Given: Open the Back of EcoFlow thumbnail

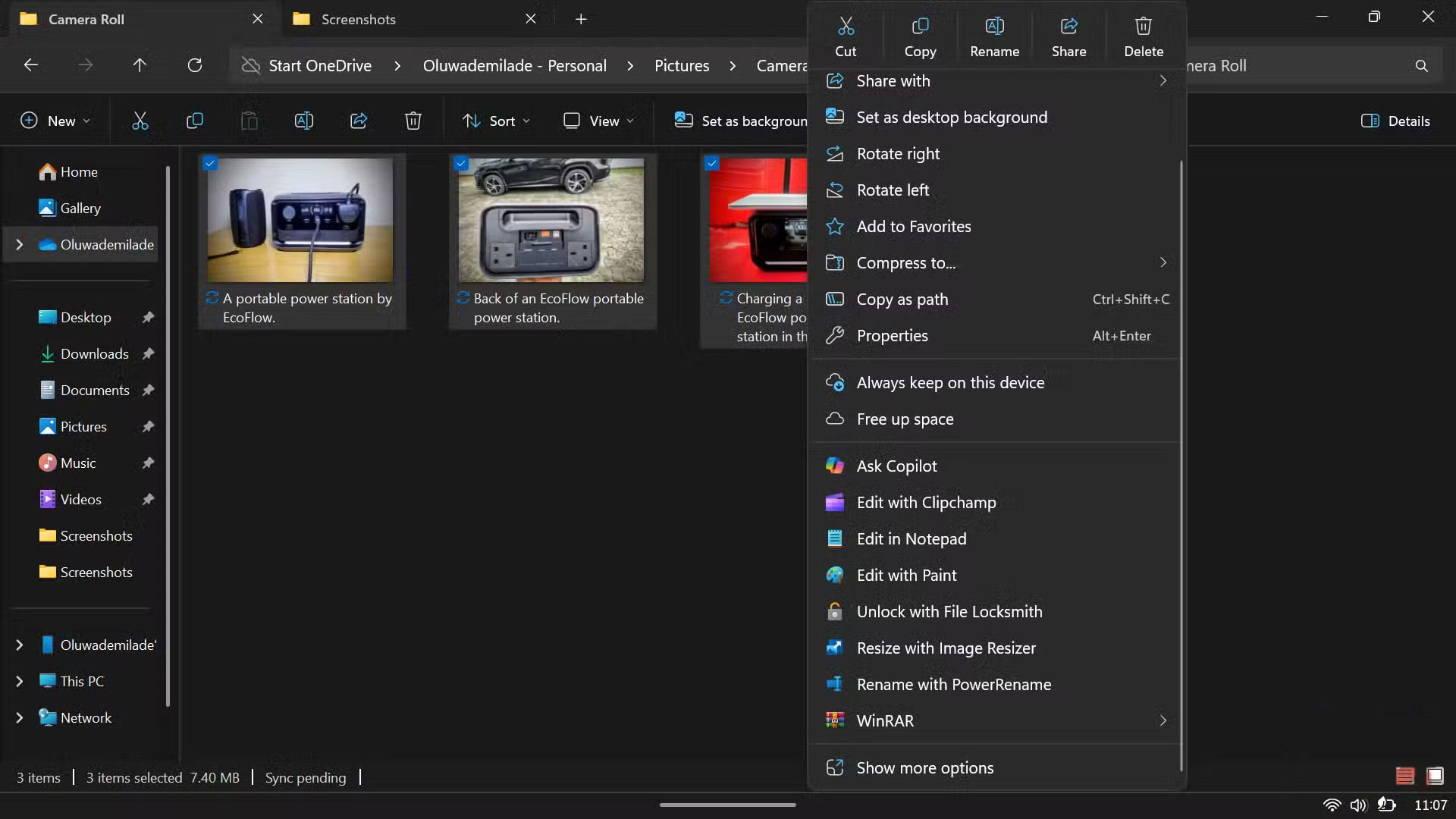Looking at the screenshot, I should tap(551, 220).
